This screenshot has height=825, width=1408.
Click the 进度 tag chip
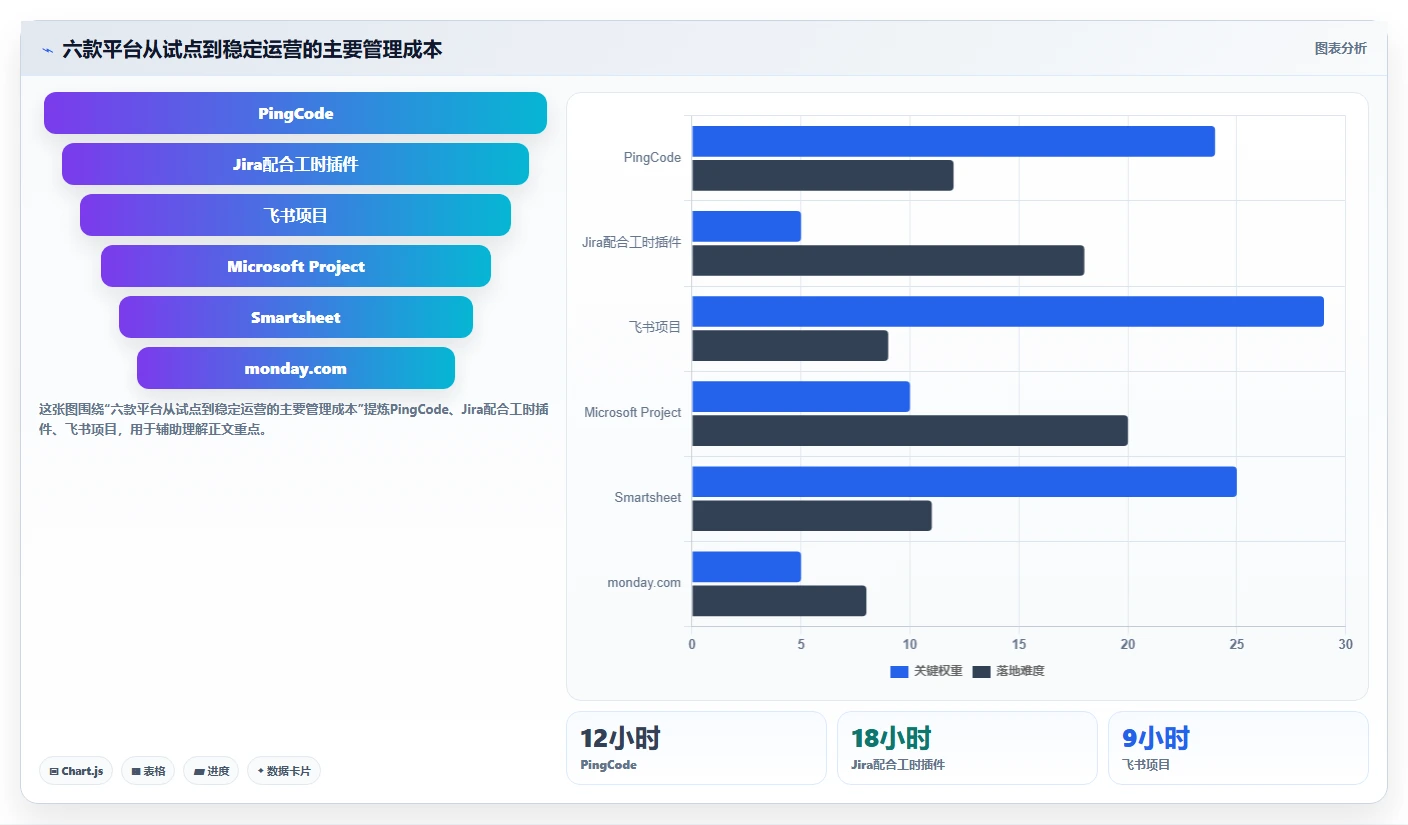(211, 771)
